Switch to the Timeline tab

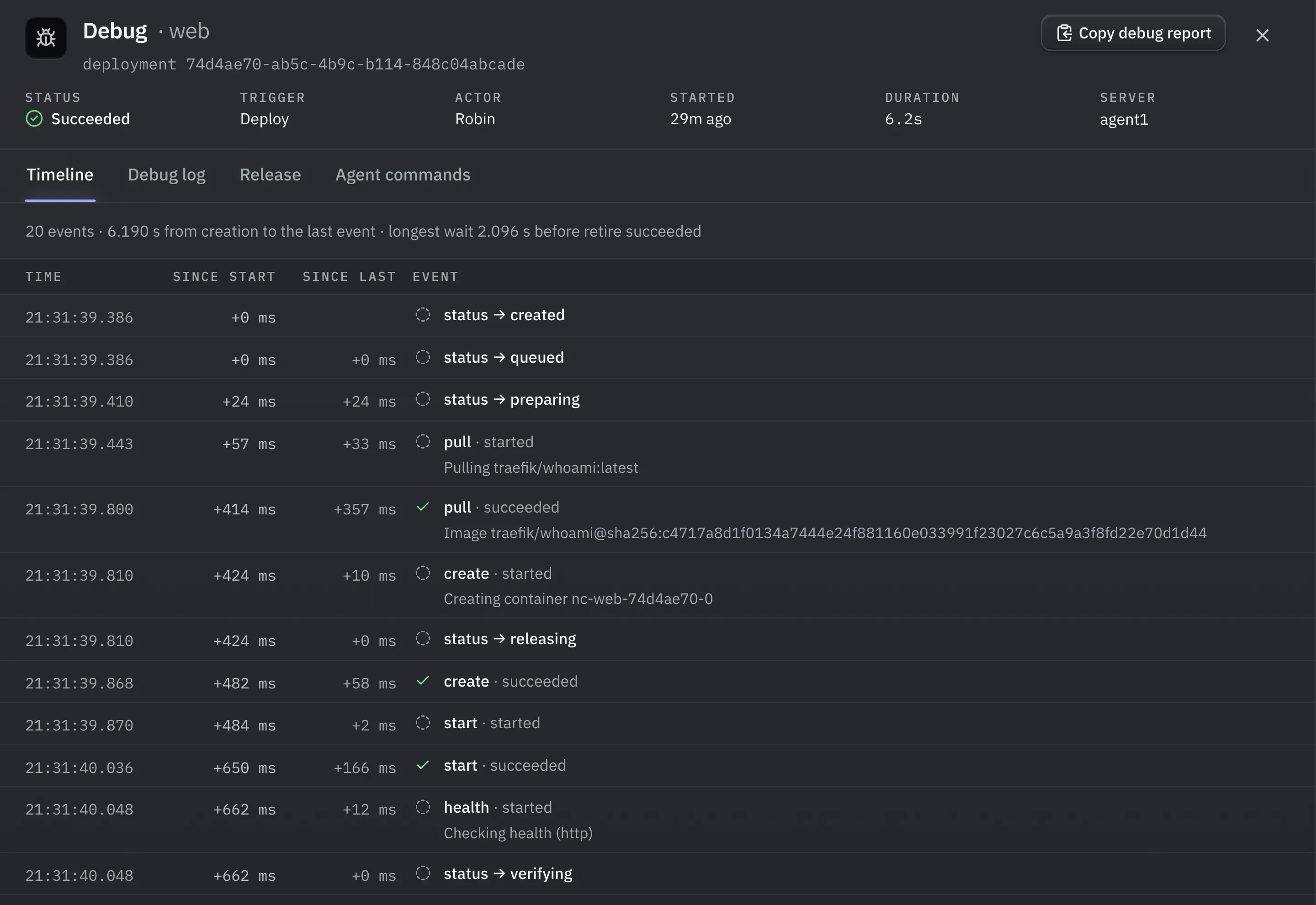[x=60, y=175]
